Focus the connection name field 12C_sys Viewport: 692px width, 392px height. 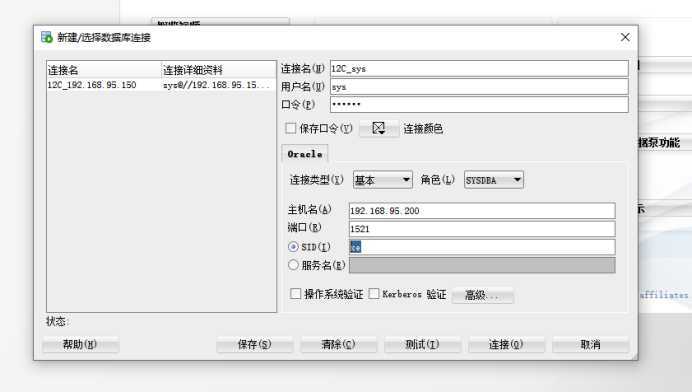(x=479, y=68)
